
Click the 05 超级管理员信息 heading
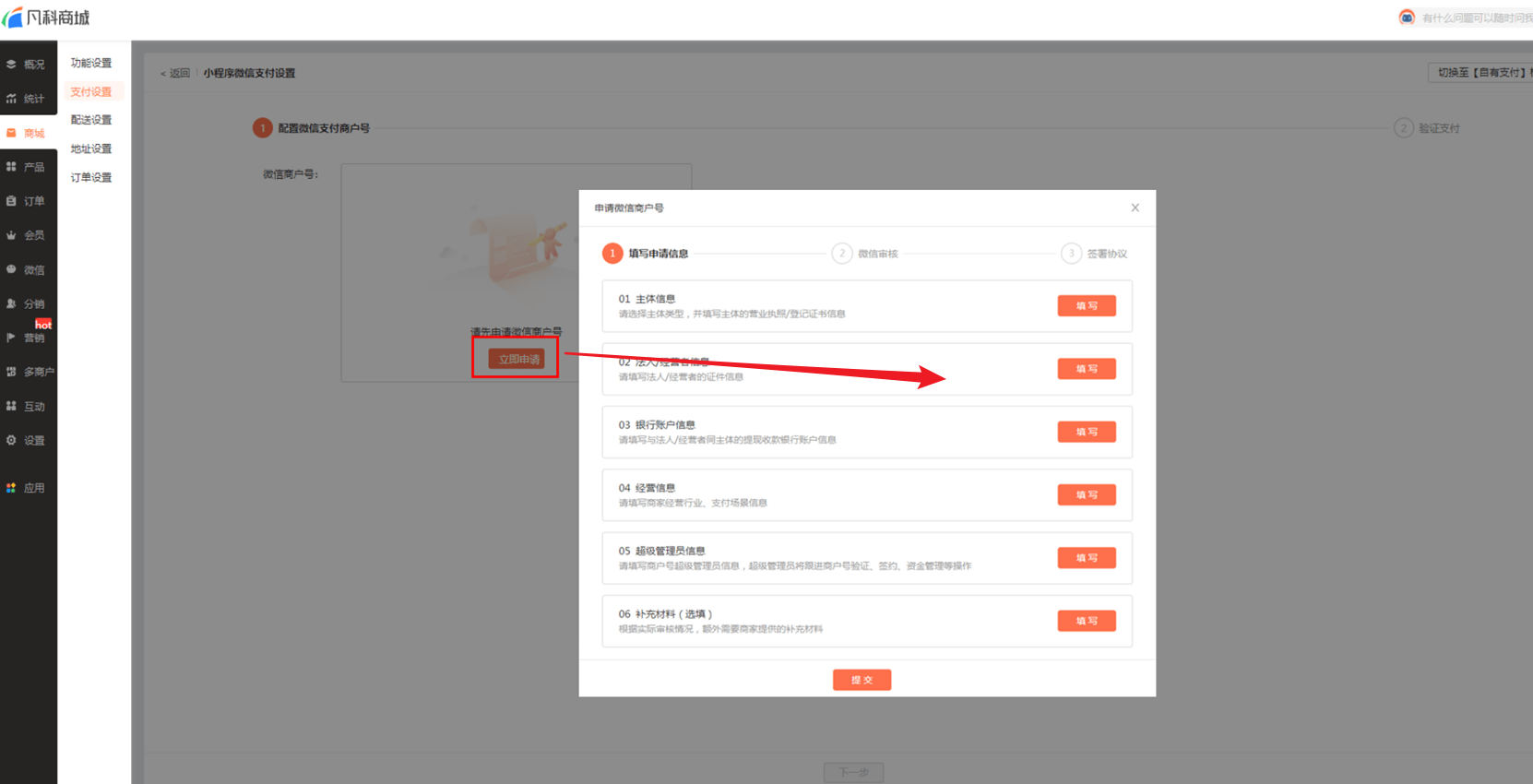click(661, 551)
